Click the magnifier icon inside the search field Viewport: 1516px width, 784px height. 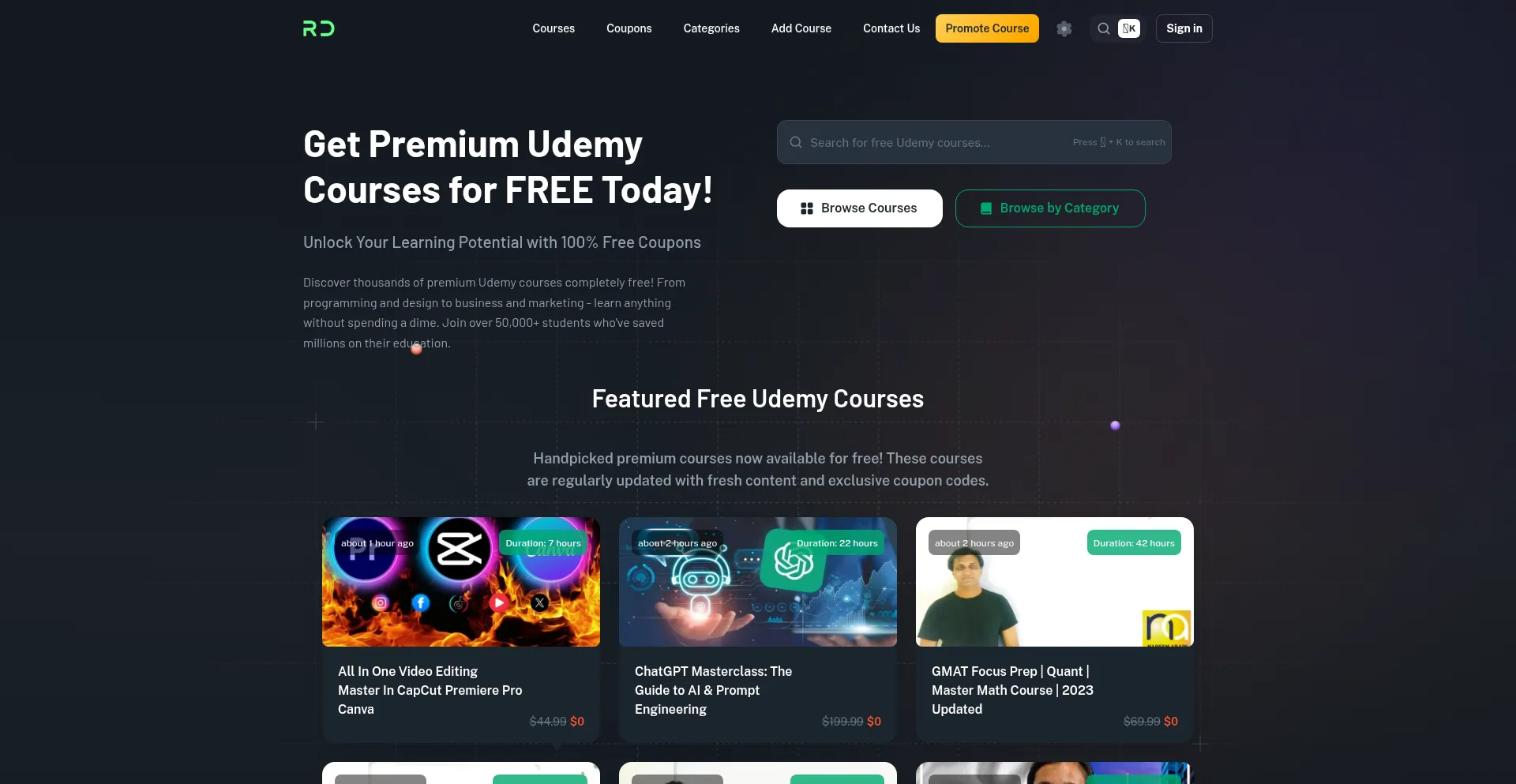point(796,142)
